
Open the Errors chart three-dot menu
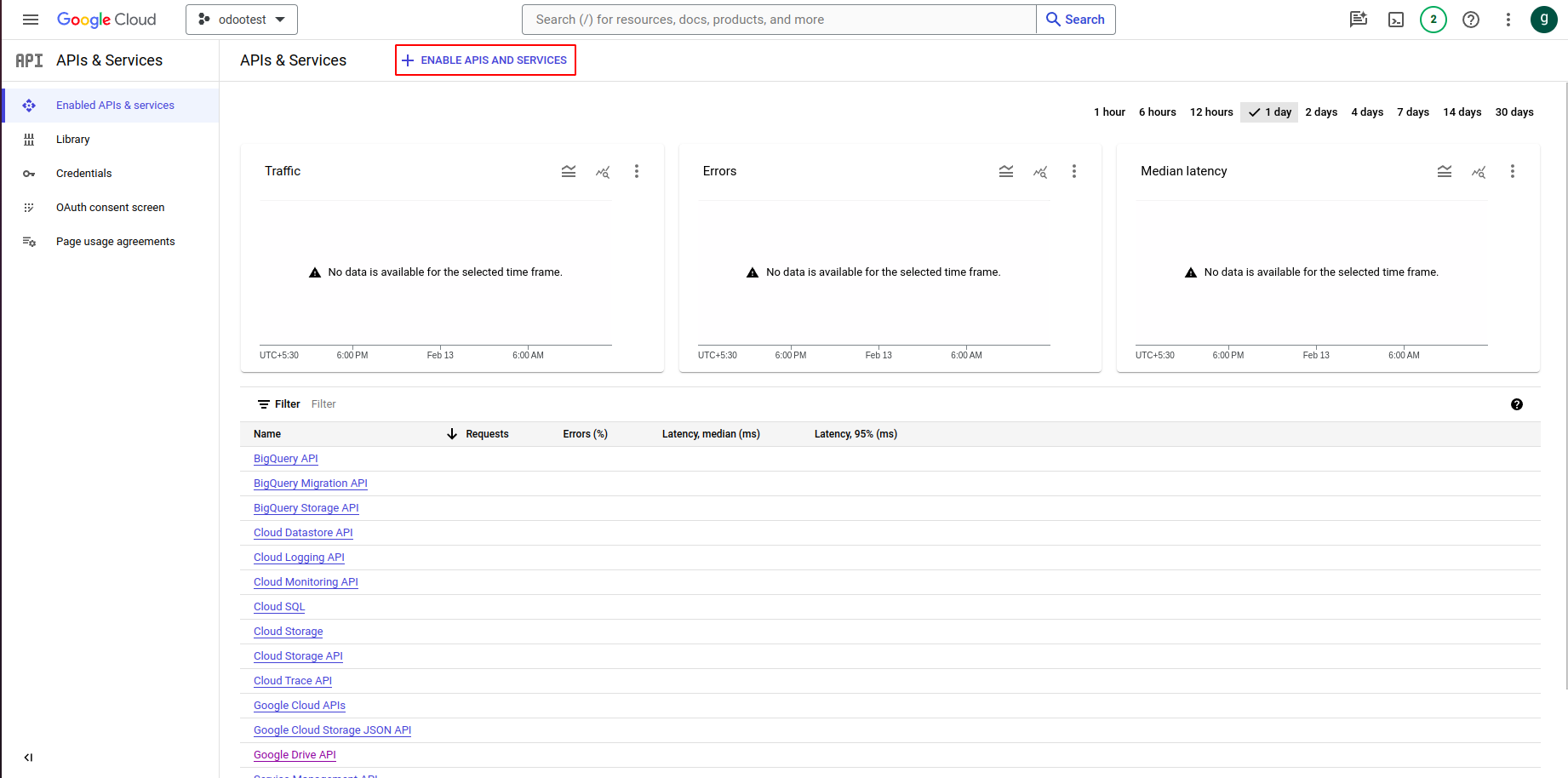(1074, 172)
